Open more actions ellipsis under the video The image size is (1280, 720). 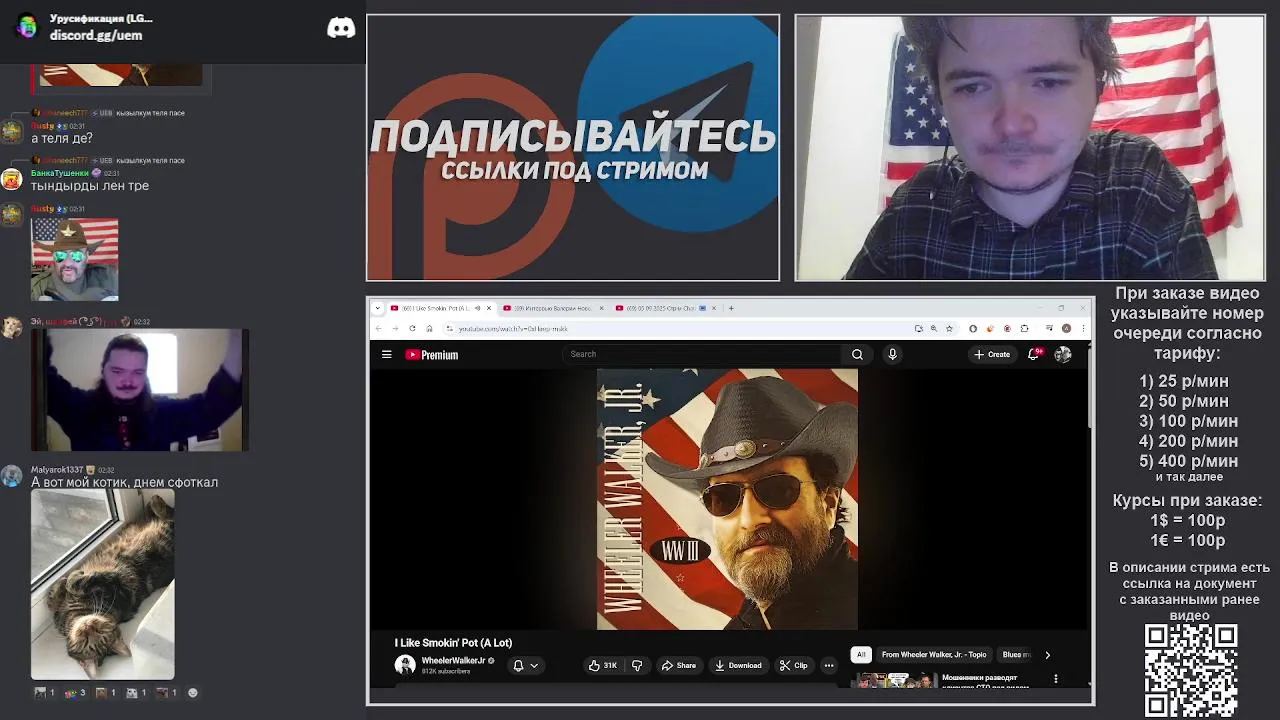pos(828,665)
